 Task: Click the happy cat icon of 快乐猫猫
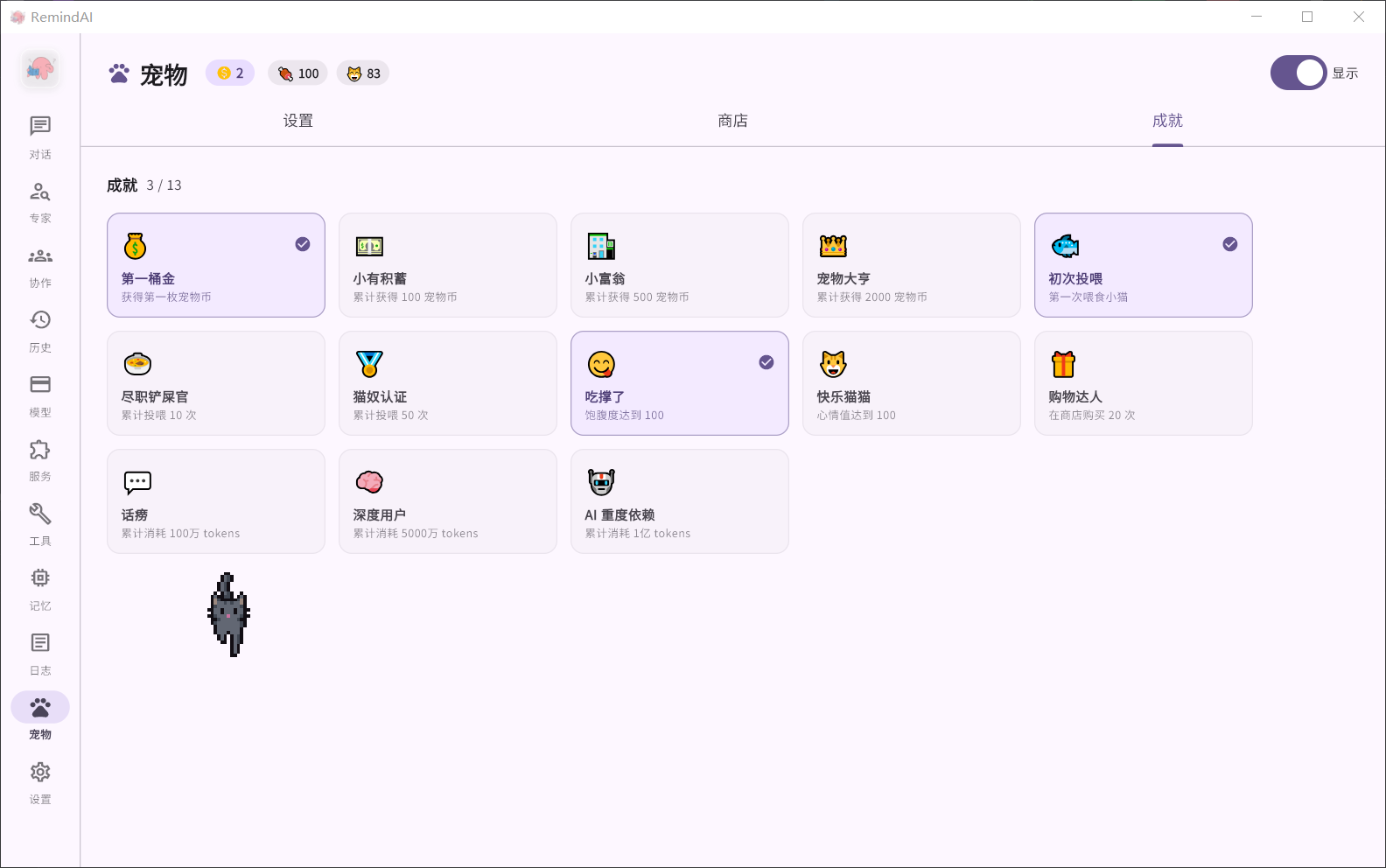pos(833,364)
